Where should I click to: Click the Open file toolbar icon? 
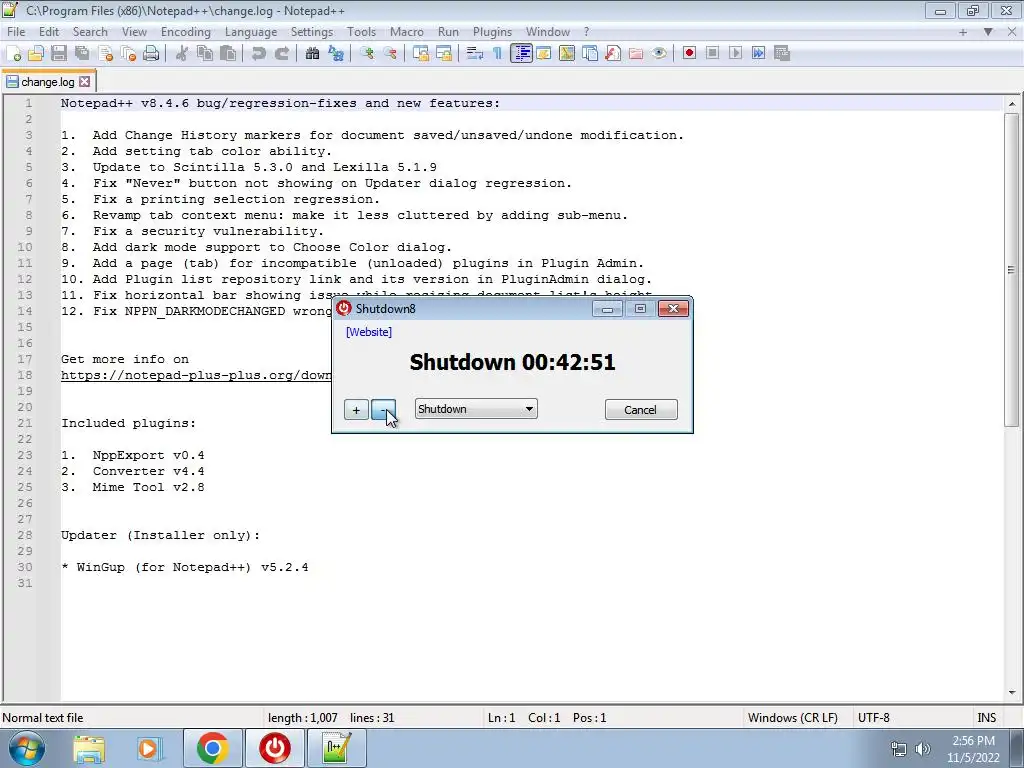pyautogui.click(x=36, y=54)
